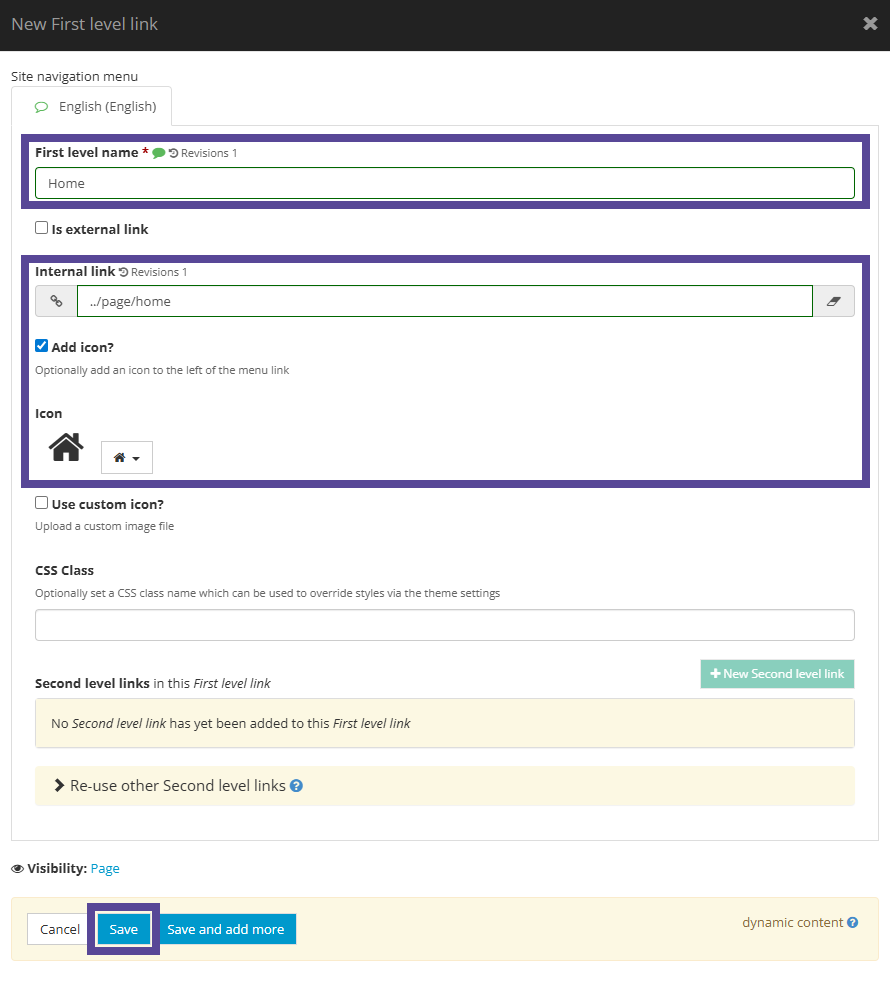Screen dimensions: 890x991
Task: Click the green comment bubble beside First level name
Action: [158, 153]
